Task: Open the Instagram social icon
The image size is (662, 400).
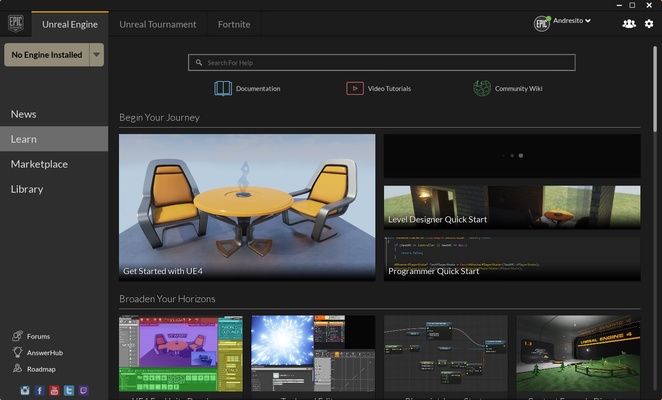Action: point(25,390)
